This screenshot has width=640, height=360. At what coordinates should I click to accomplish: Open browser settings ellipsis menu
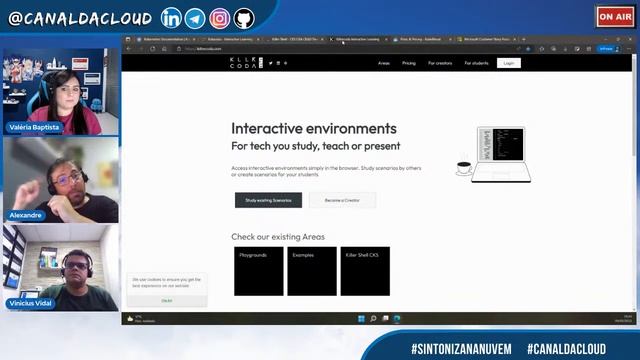[629, 49]
